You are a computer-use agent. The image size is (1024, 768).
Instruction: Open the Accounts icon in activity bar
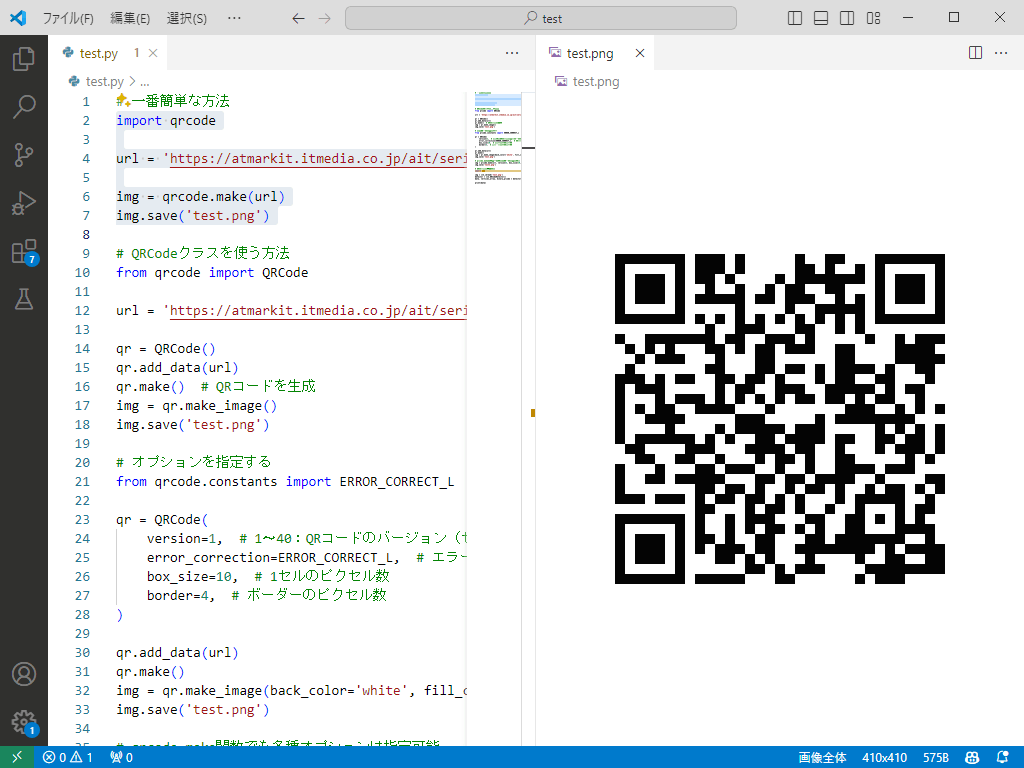point(24,674)
